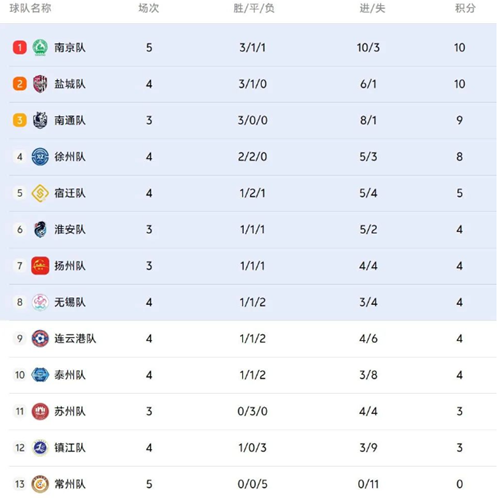
Task: Sort by 积分 column header
Action: [465, 8]
